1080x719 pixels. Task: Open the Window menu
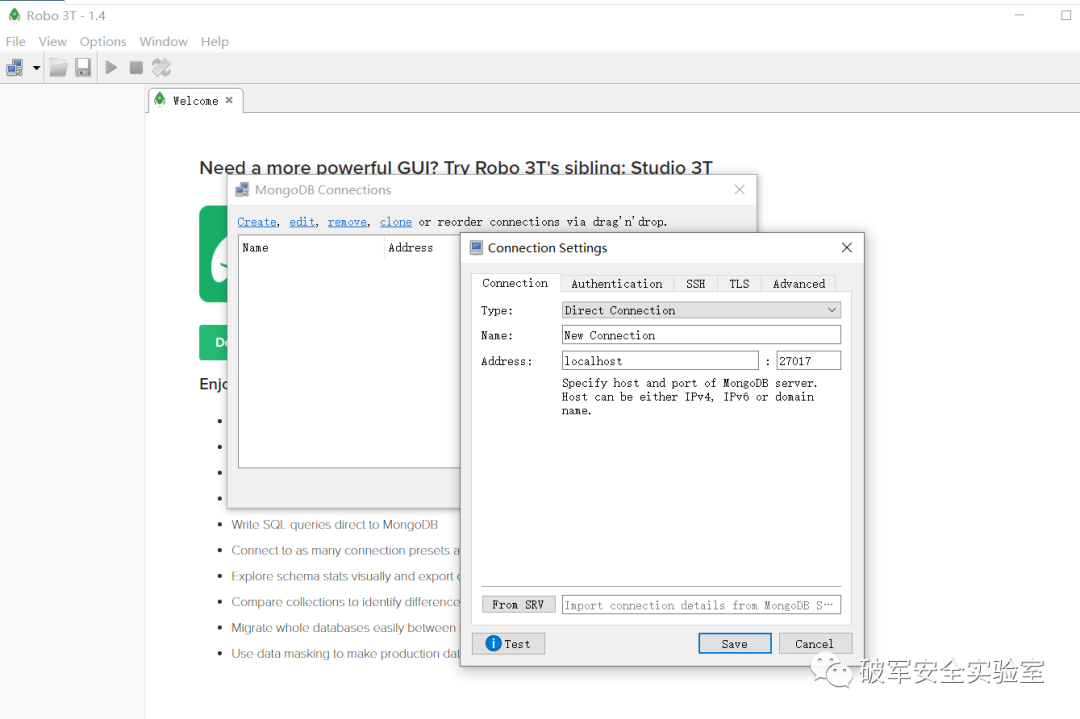(163, 41)
